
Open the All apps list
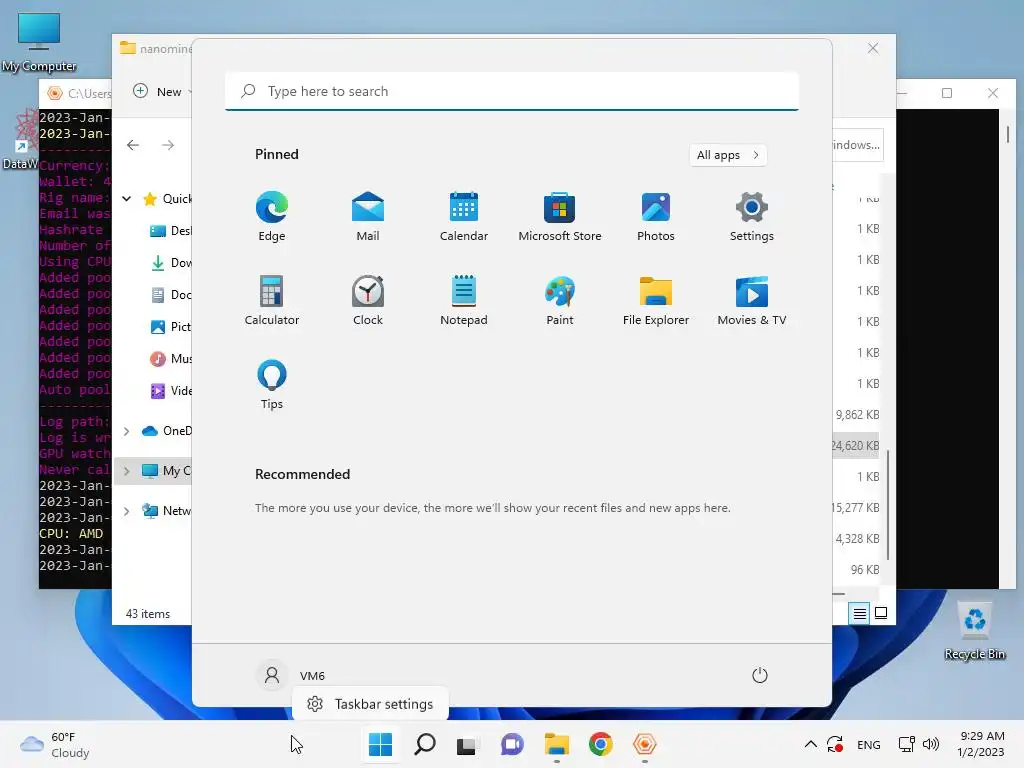pyautogui.click(x=728, y=155)
